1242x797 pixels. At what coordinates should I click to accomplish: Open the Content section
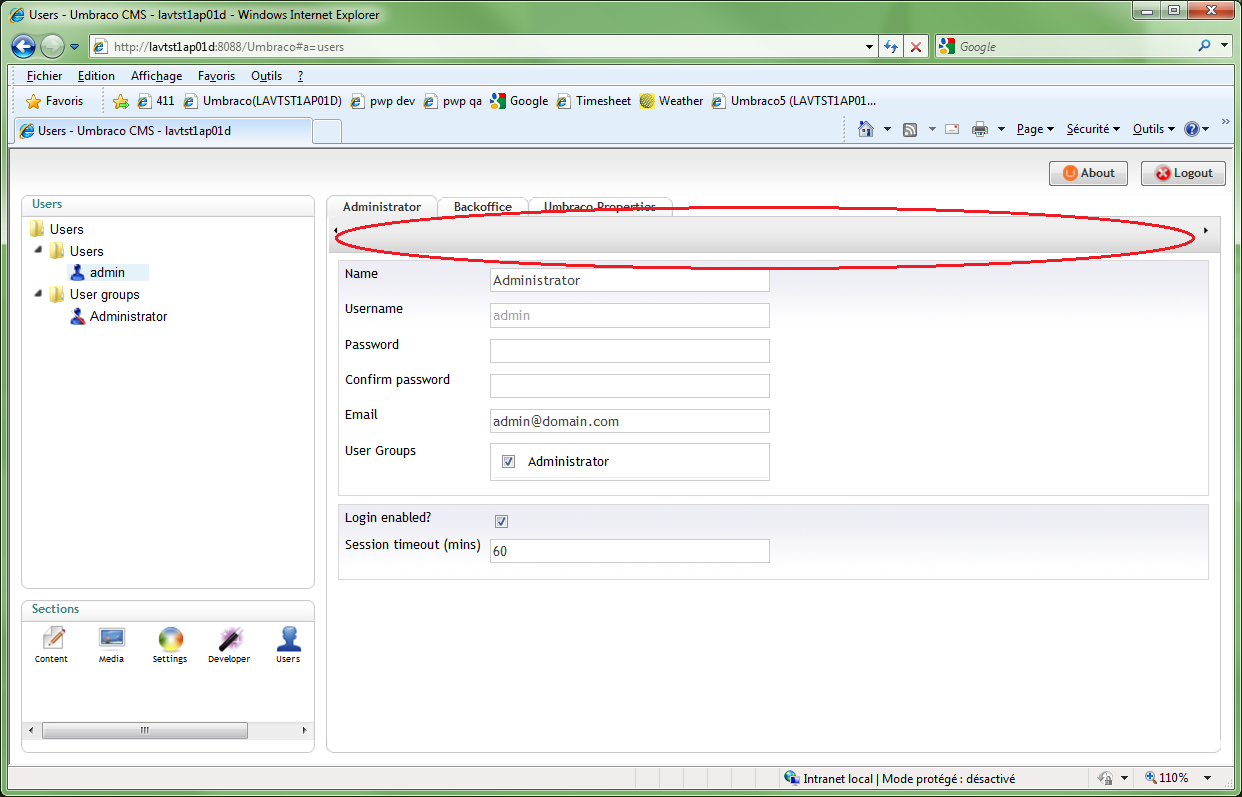(x=52, y=645)
